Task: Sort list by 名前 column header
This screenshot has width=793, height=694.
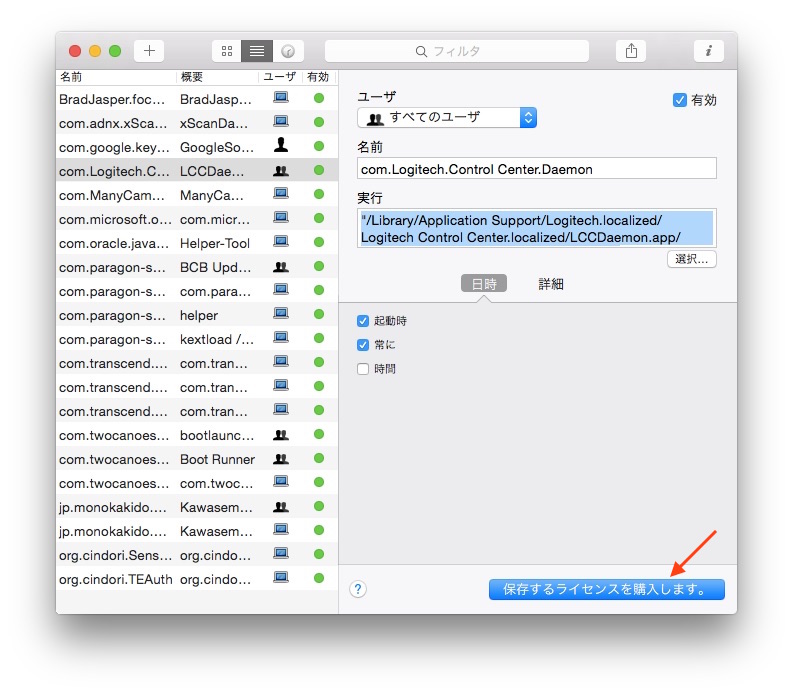Action: [116, 77]
